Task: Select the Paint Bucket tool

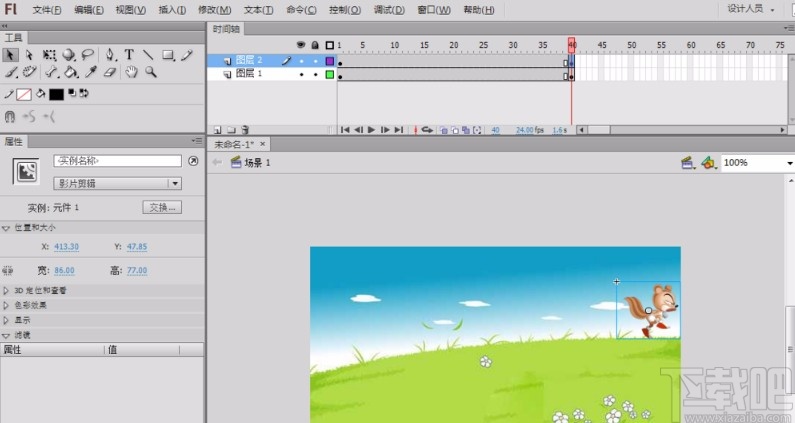Action: click(71, 72)
